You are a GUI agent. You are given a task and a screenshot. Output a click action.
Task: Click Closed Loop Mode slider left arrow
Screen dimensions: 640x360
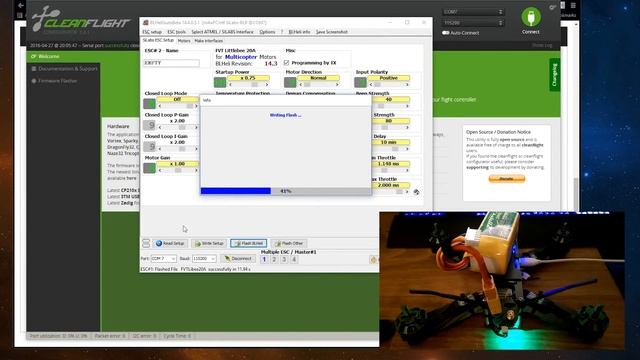click(x=160, y=106)
